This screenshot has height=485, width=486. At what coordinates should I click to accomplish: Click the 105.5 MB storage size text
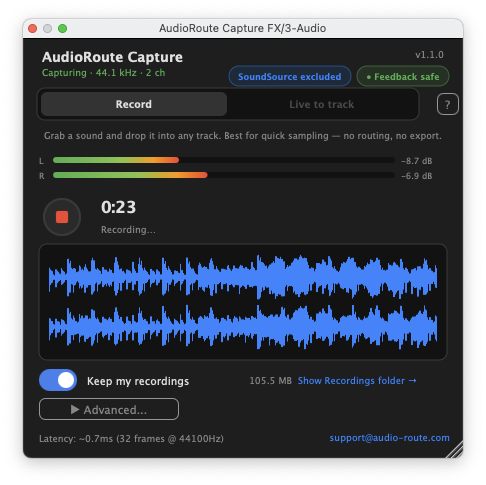[x=271, y=381]
